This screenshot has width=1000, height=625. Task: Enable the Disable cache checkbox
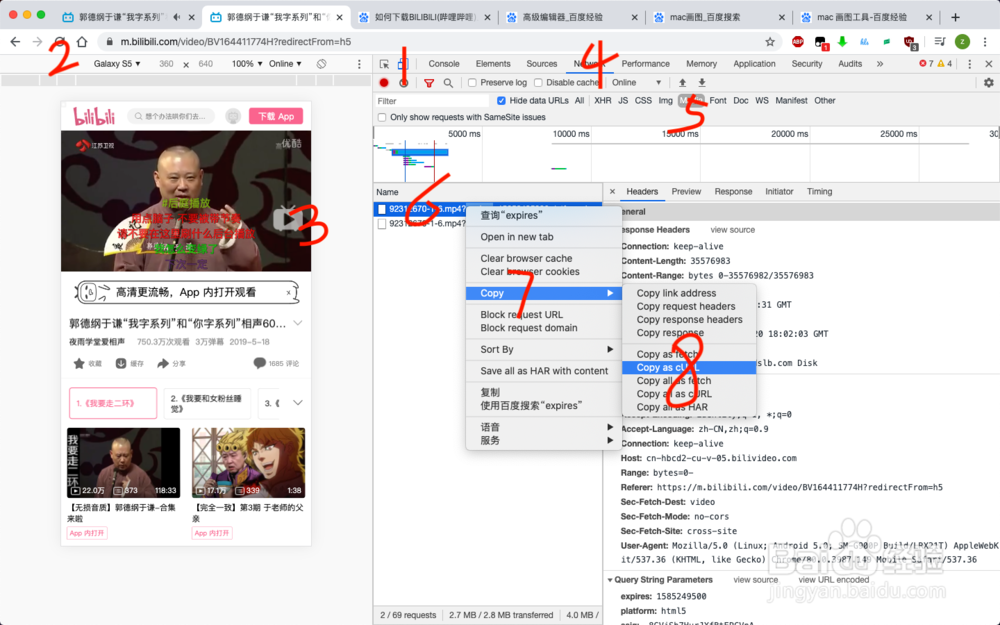(x=538, y=83)
